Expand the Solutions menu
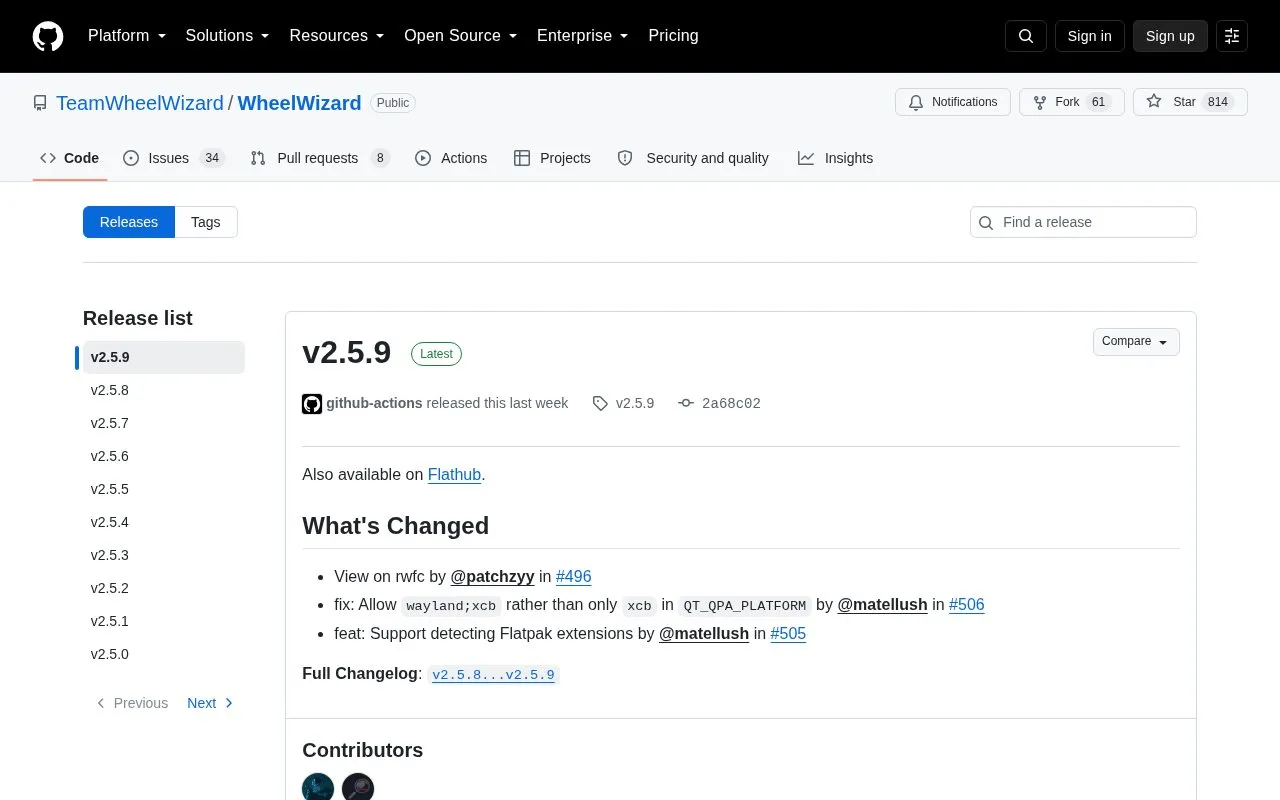Screen dimensions: 1280x800 pos(228,36)
